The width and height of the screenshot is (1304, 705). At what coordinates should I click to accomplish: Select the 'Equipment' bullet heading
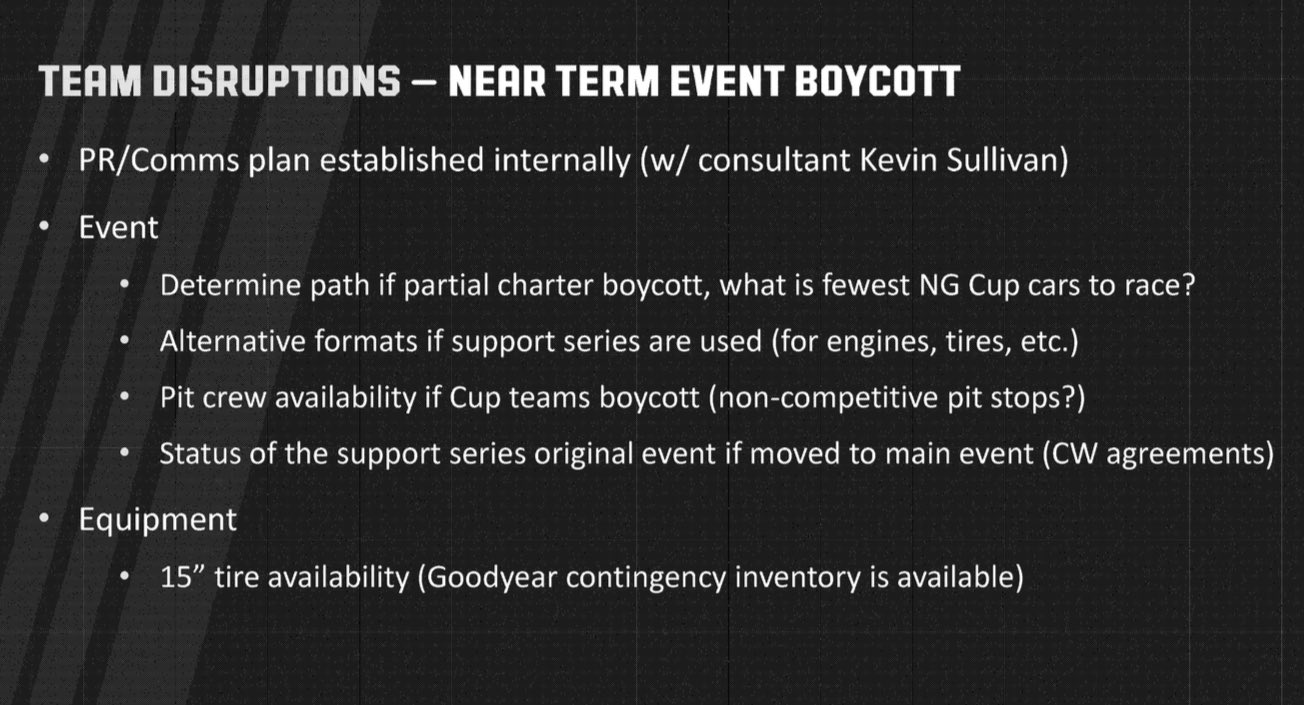158,520
